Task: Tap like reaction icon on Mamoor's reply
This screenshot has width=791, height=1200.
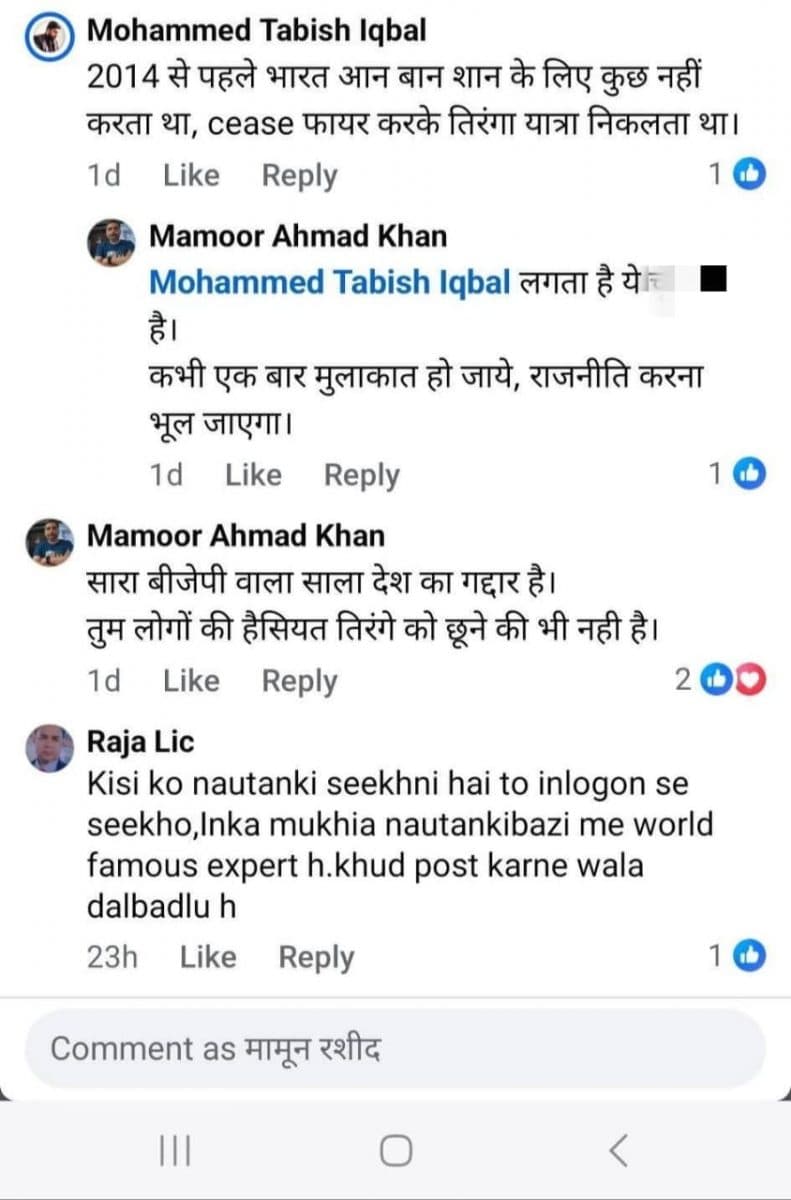Action: (750, 475)
